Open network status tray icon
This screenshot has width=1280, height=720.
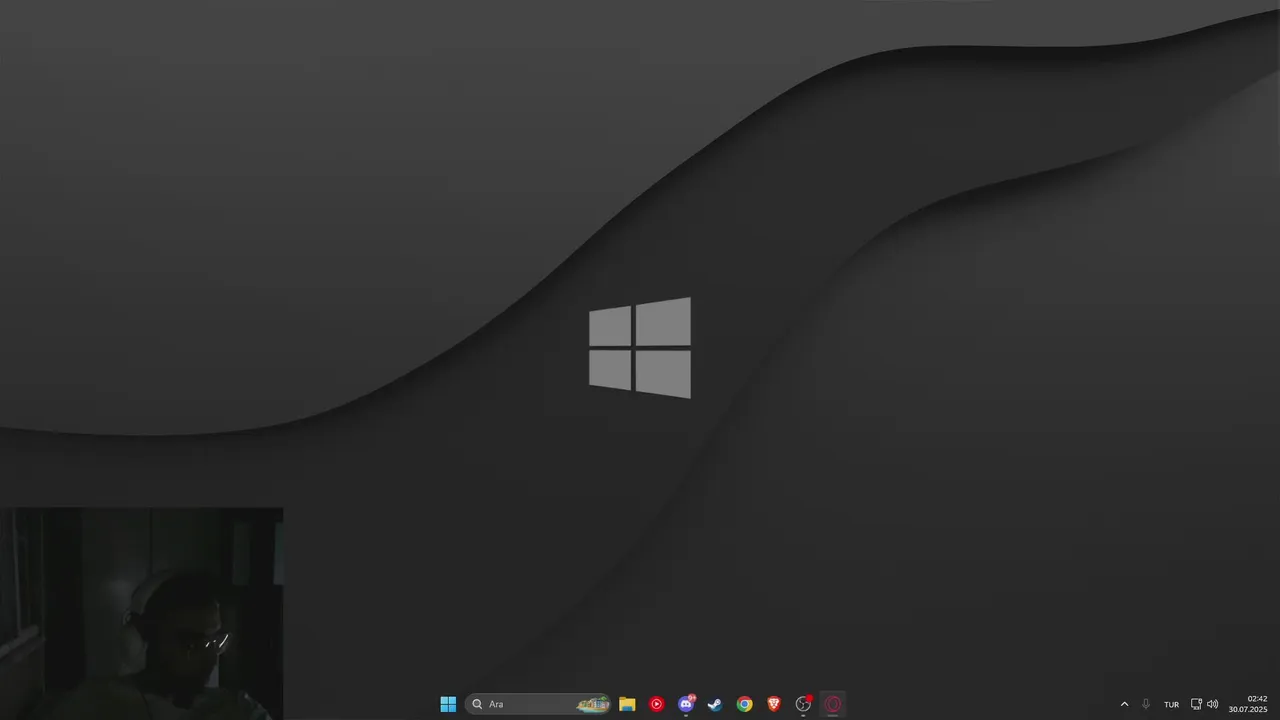click(1196, 704)
